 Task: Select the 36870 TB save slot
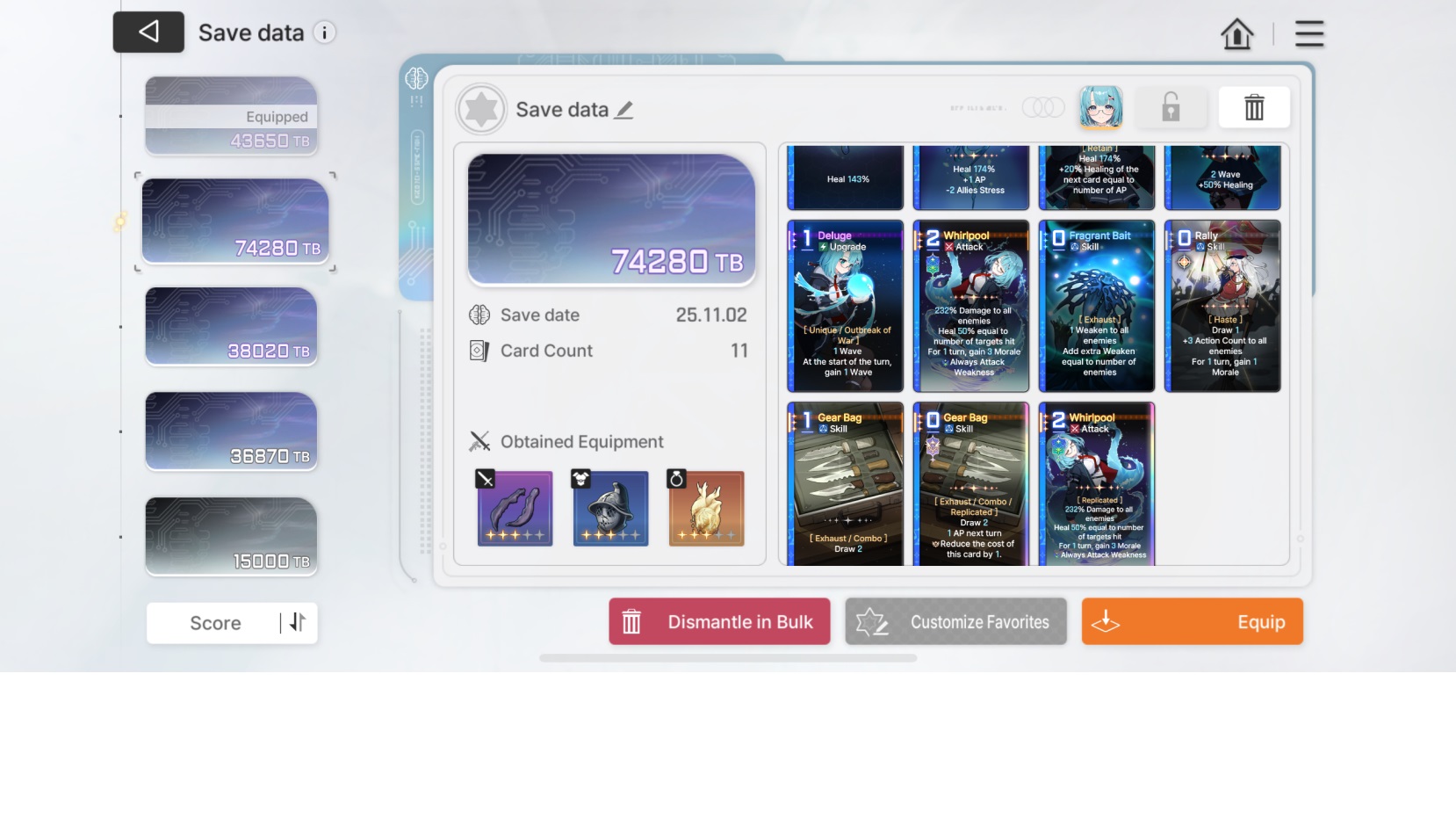[x=231, y=431]
